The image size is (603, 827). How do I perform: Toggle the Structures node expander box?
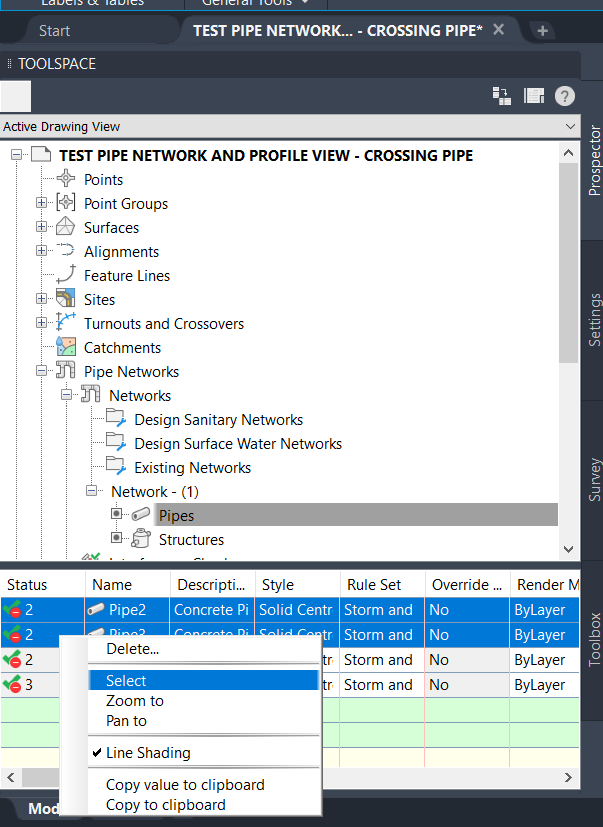coord(117,538)
